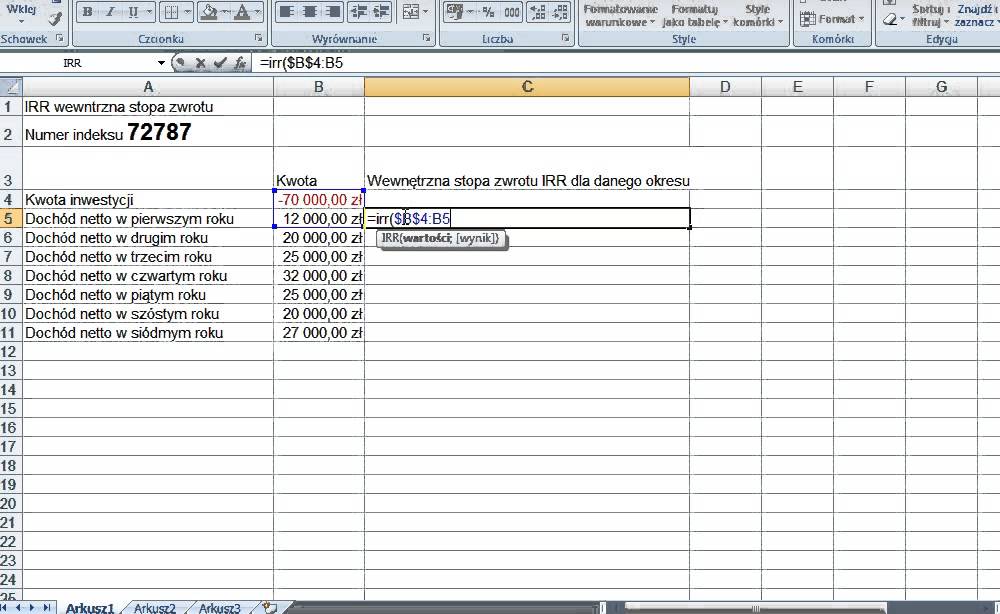Viewport: 1000px width, 614px height.
Task: Select row 5 header
Action: point(11,219)
